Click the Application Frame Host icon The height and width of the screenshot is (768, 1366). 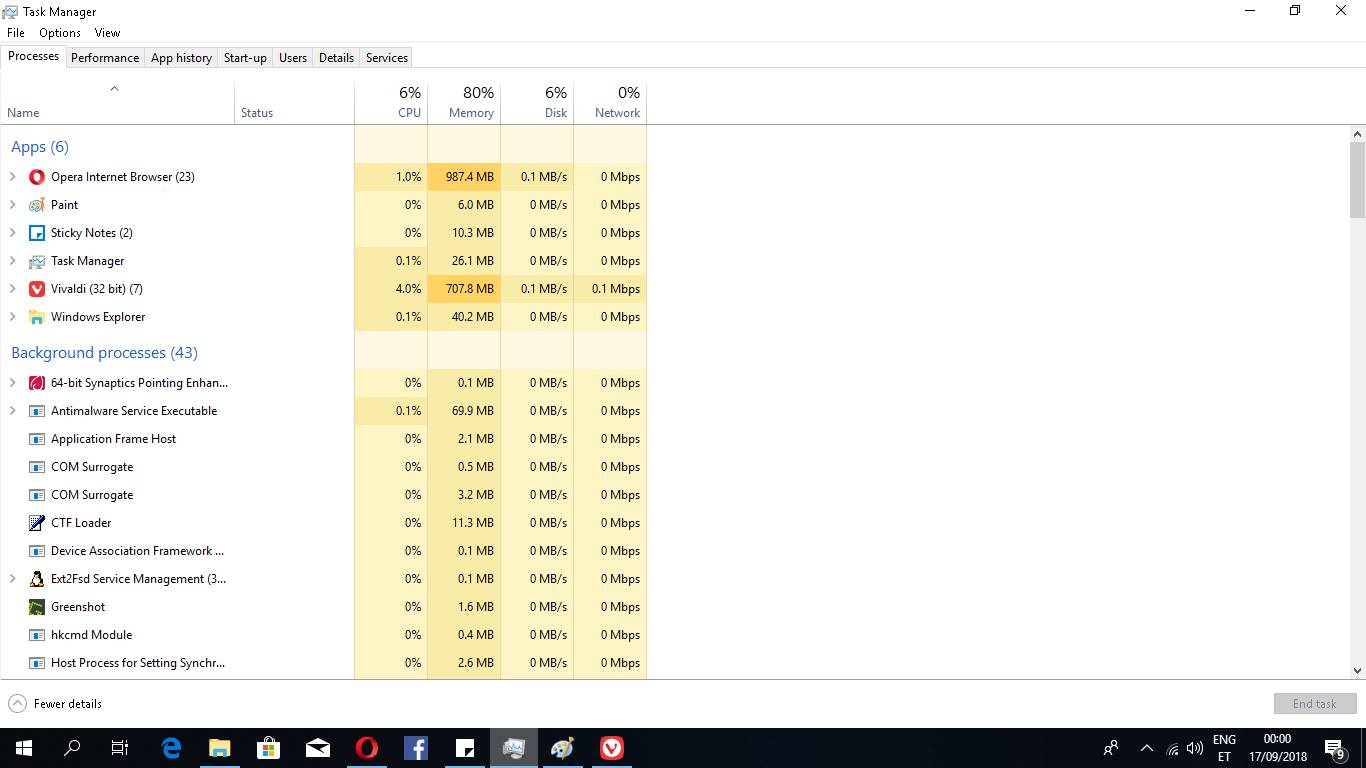coord(37,439)
